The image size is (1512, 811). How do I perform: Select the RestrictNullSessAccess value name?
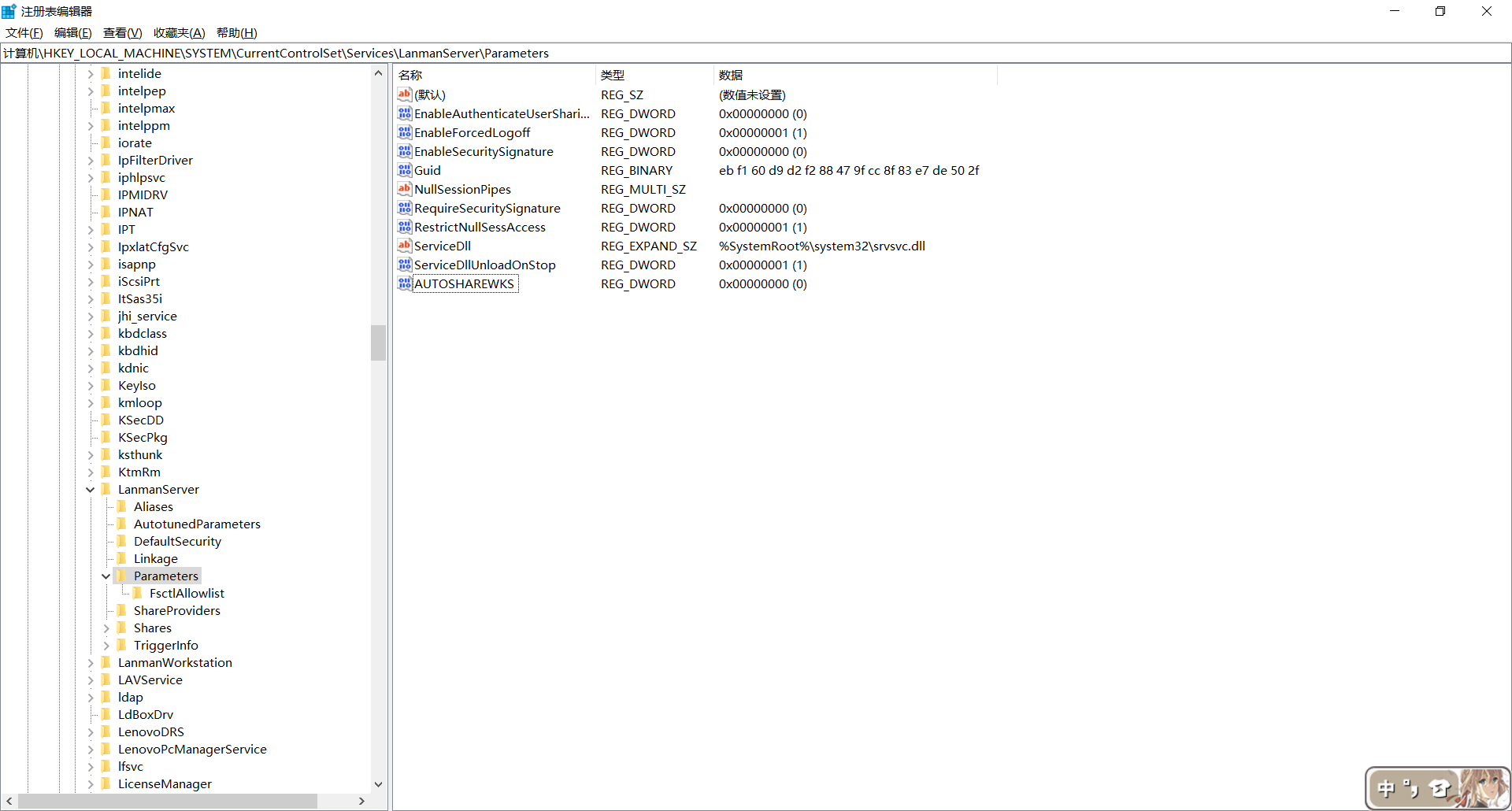coord(480,227)
